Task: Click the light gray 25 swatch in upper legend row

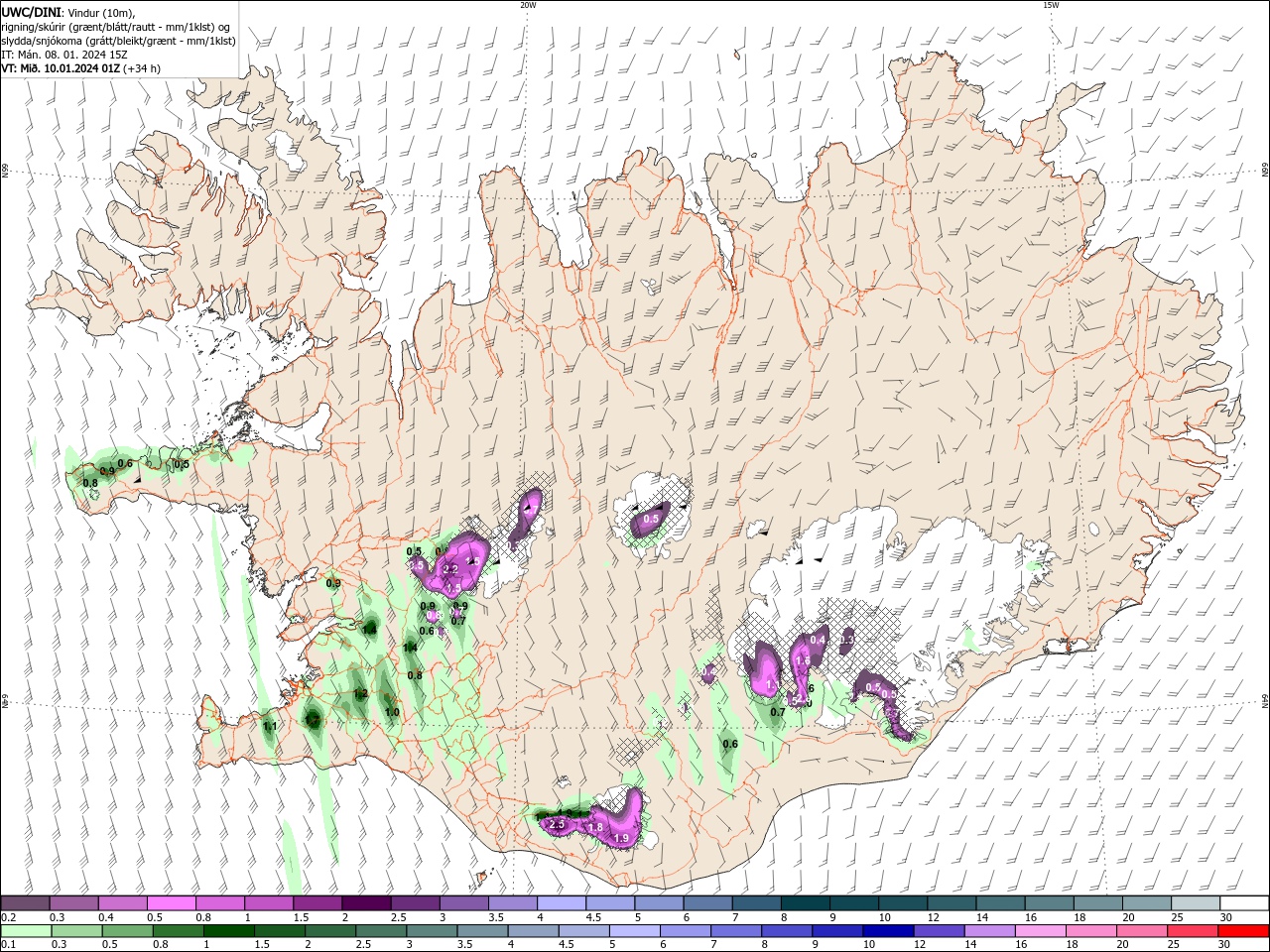Action: click(1195, 903)
